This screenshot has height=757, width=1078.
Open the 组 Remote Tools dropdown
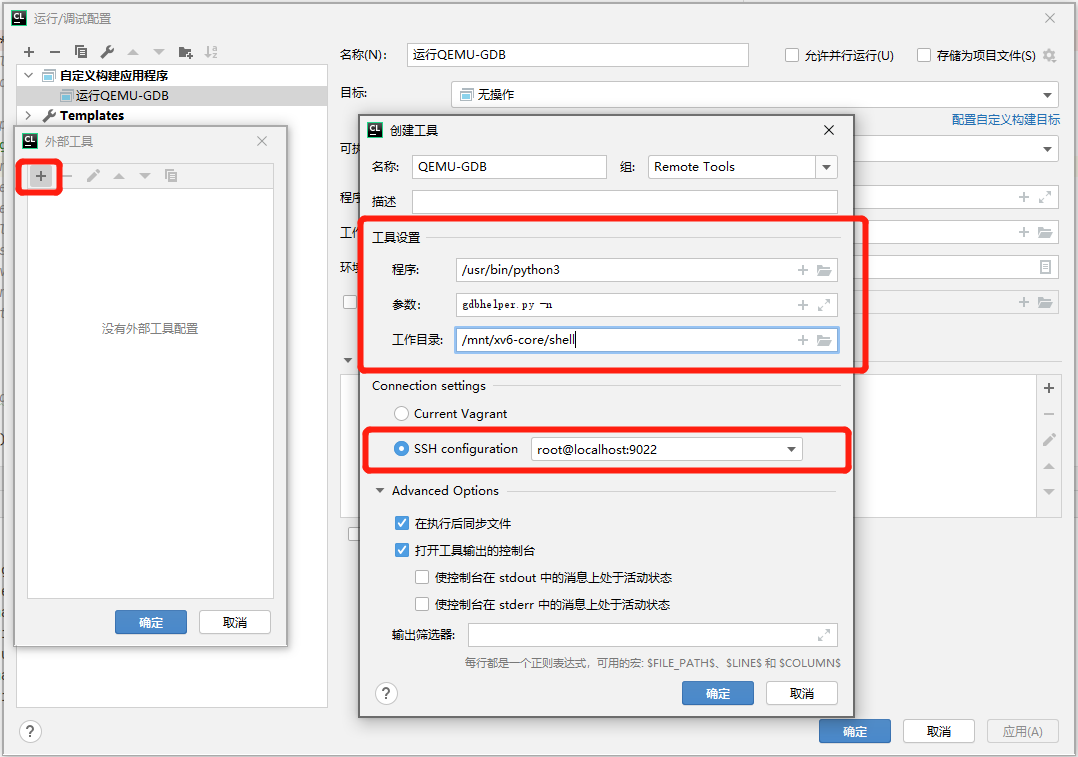point(826,167)
